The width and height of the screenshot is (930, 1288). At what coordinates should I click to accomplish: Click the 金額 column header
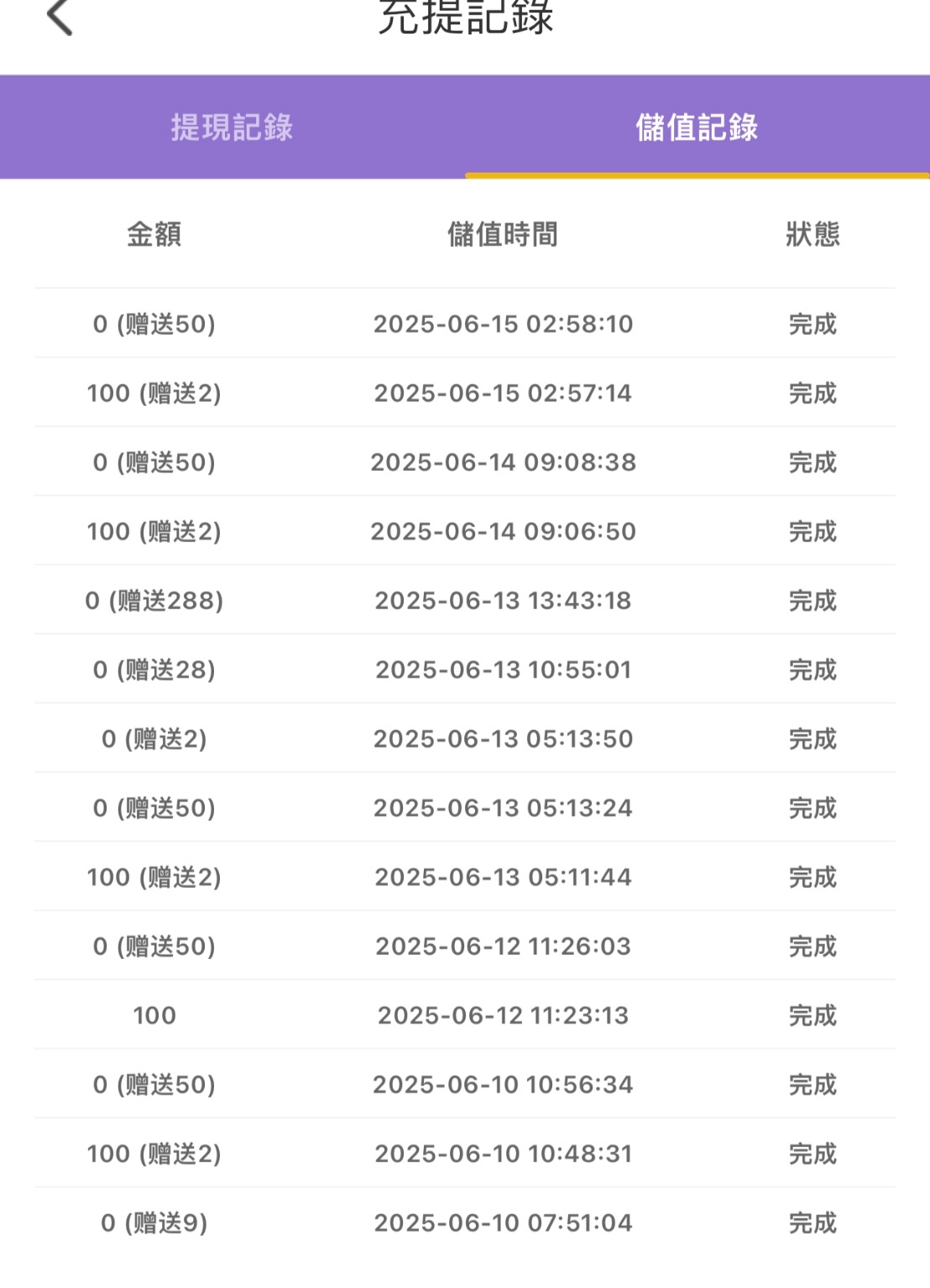[154, 234]
